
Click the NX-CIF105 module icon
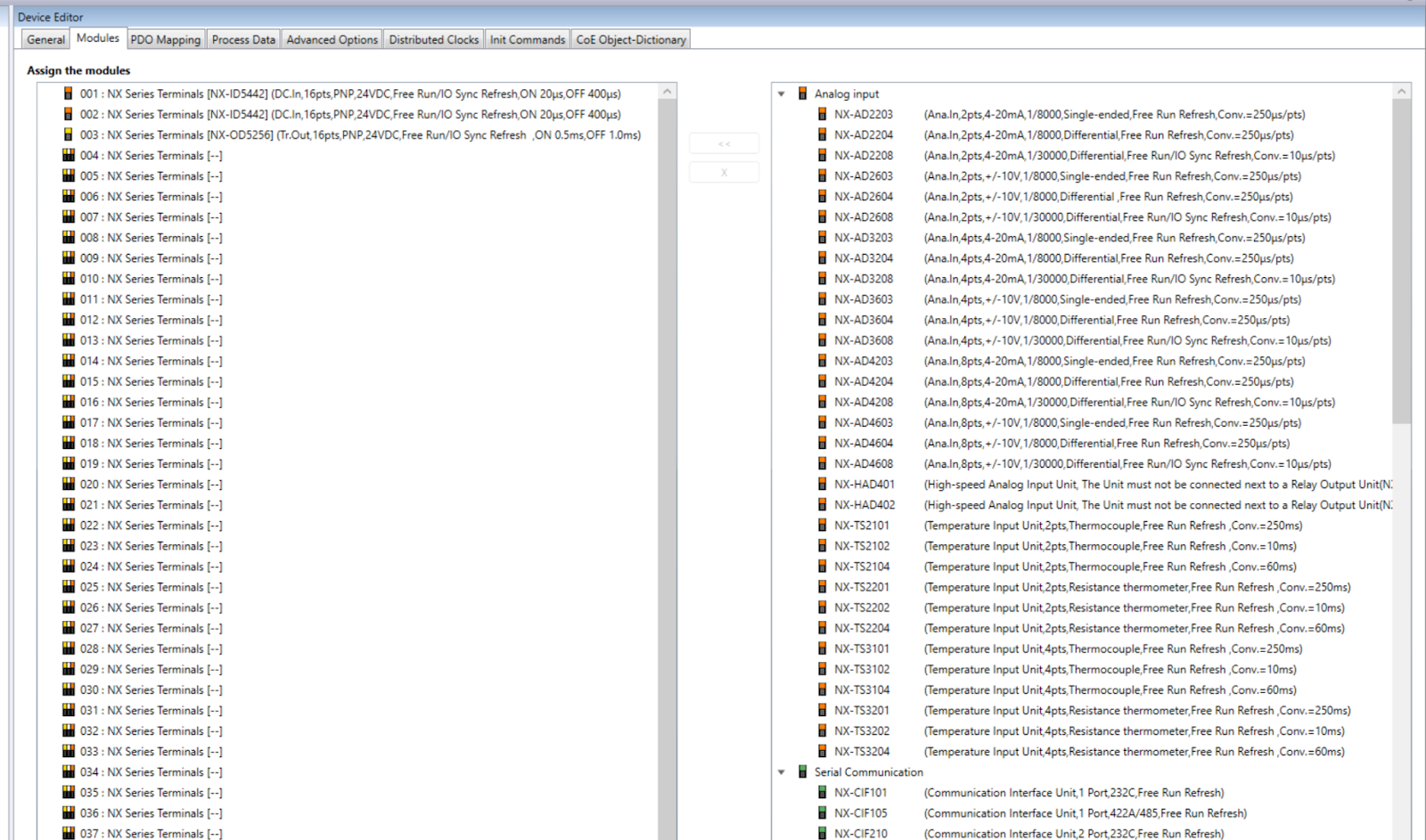click(822, 813)
